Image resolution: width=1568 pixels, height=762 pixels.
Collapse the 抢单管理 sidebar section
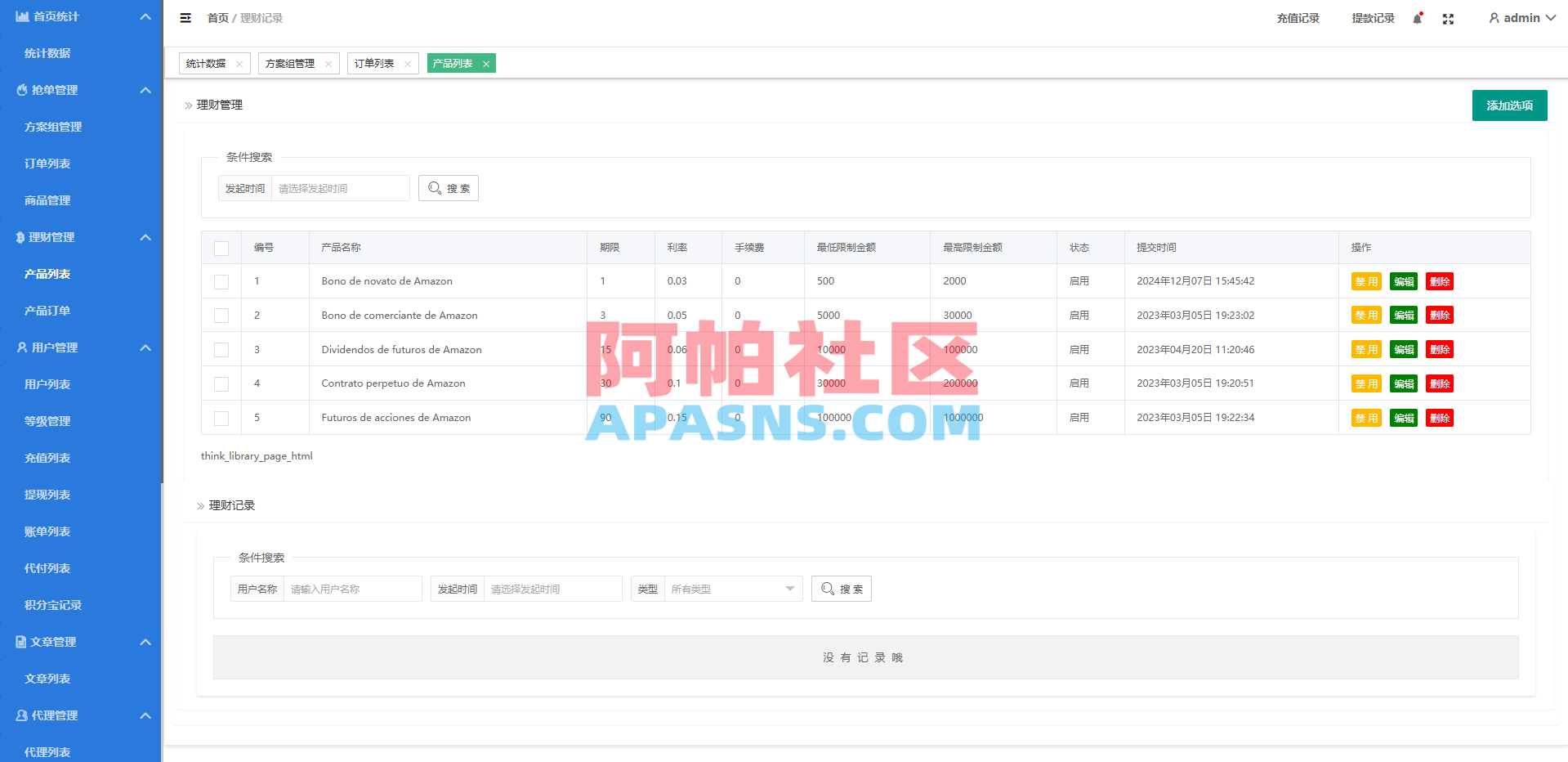pos(145,90)
